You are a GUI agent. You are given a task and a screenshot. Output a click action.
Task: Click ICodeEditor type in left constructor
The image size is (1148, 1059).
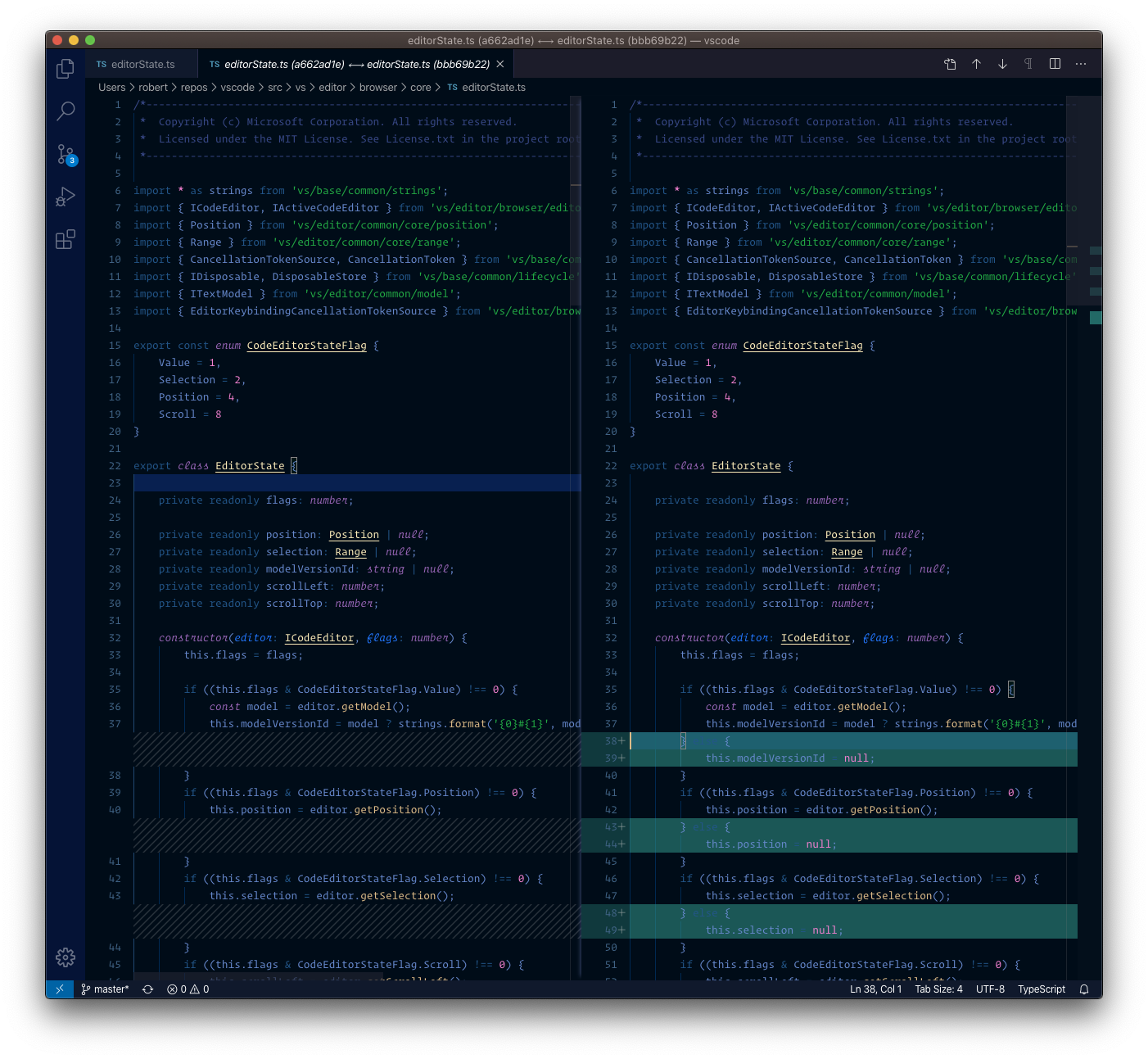[x=319, y=638]
